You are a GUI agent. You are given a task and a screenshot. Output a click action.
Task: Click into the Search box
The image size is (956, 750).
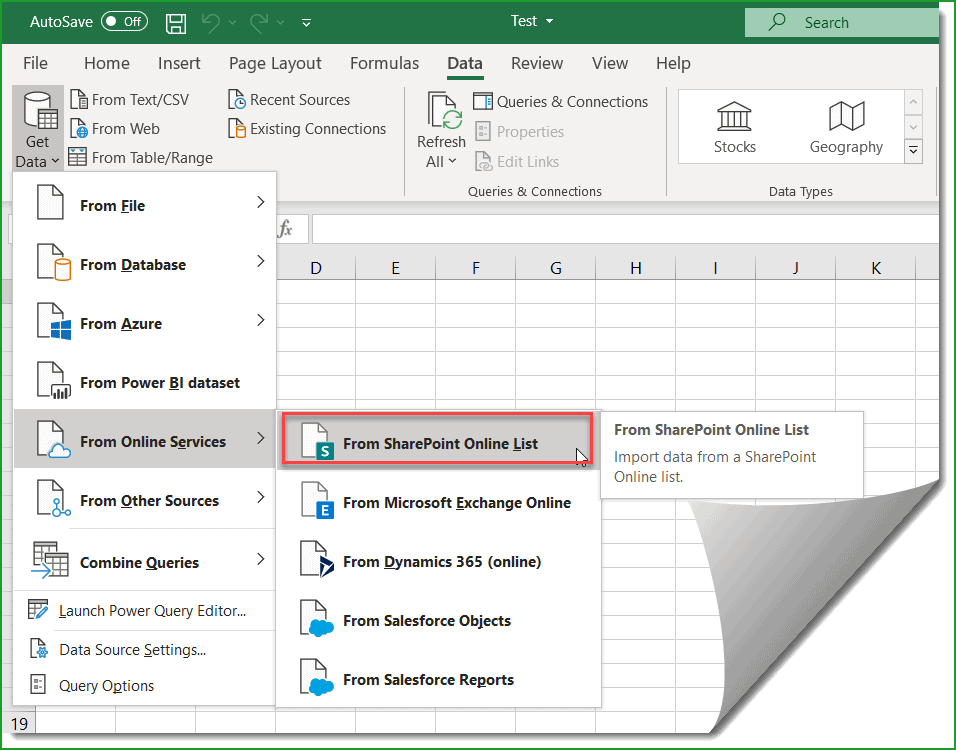point(841,23)
